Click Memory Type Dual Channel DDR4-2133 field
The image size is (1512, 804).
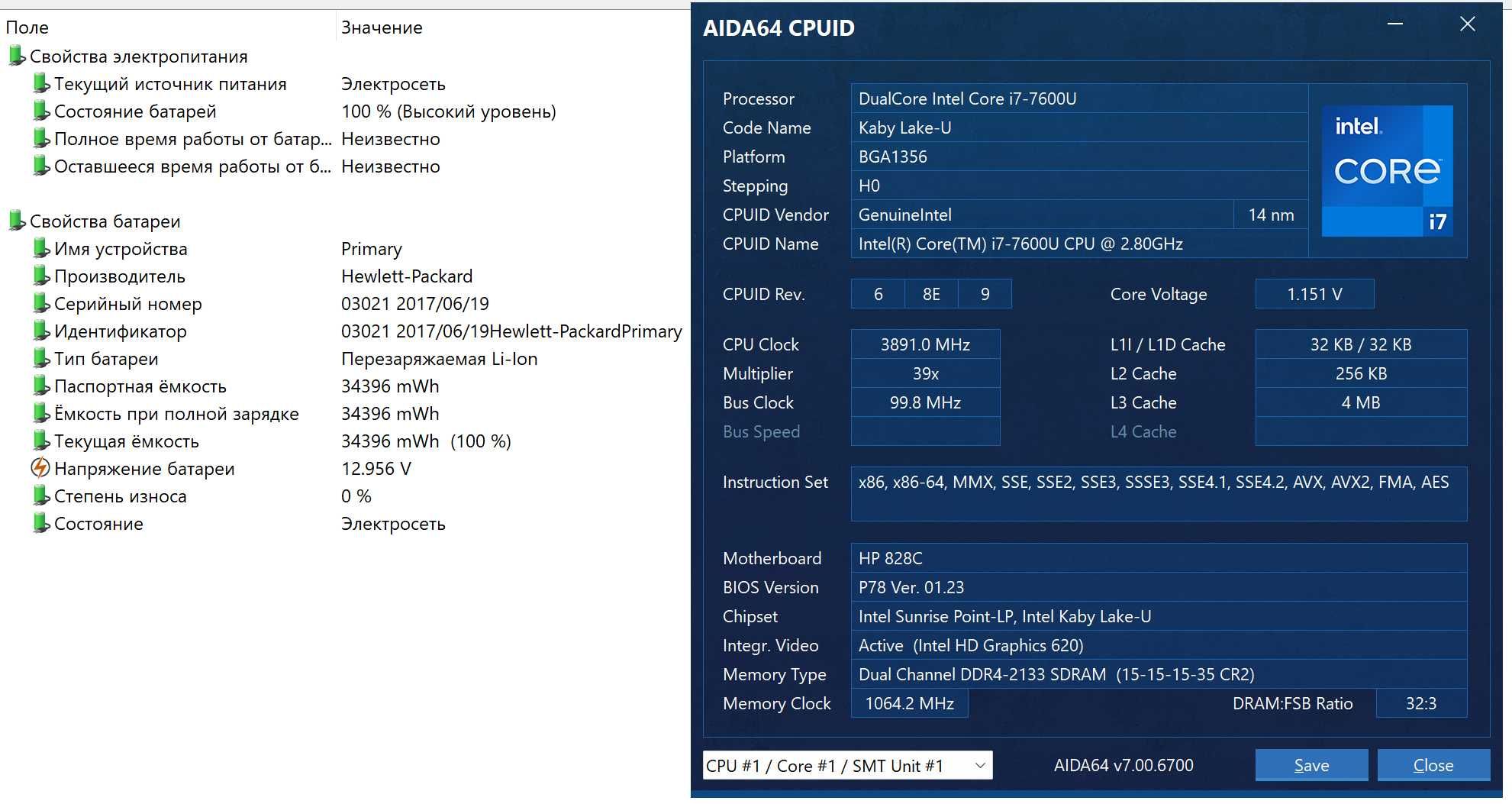(1159, 674)
